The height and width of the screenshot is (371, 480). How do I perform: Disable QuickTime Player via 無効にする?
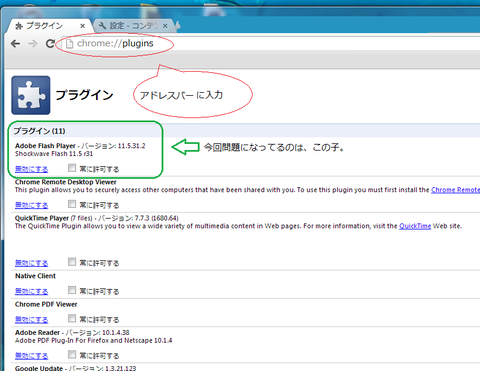pyautogui.click(x=31, y=263)
